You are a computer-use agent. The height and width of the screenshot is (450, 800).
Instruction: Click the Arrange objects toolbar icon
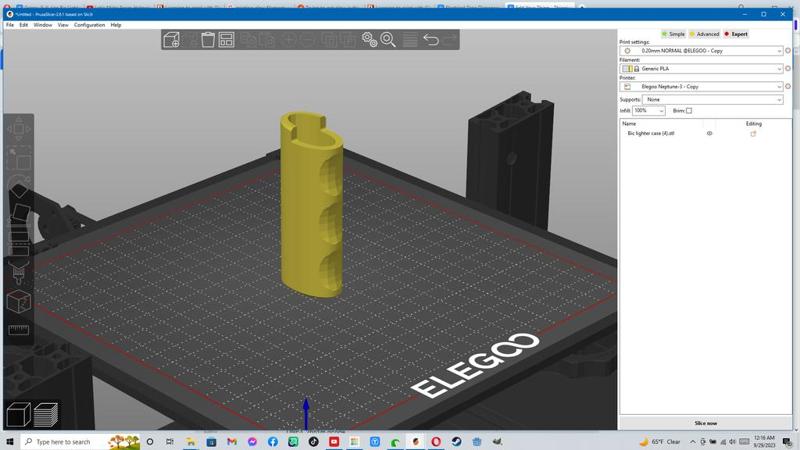pyautogui.click(x=227, y=40)
